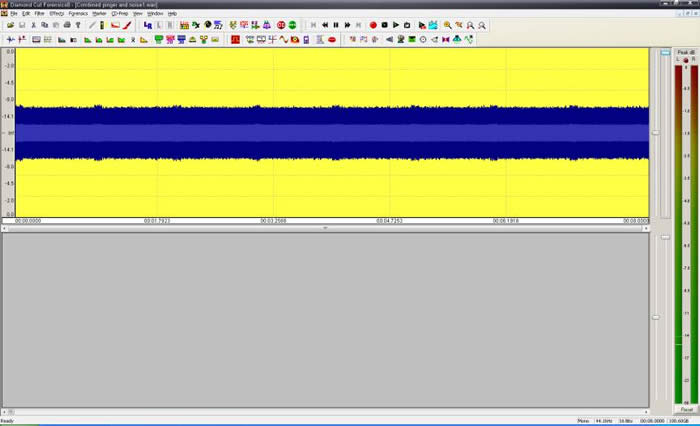700x426 pixels.
Task: Click the red sine wave icon
Action: click(x=283, y=40)
